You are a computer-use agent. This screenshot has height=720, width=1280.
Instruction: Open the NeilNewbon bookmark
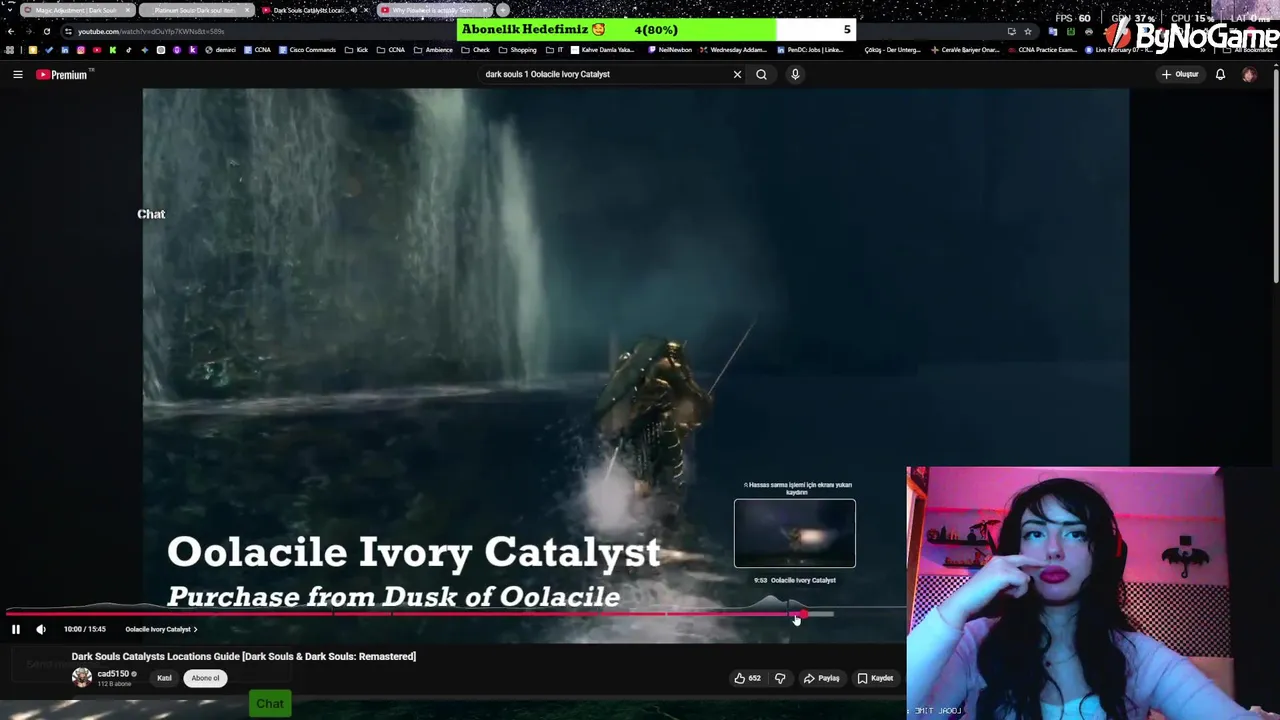point(670,50)
